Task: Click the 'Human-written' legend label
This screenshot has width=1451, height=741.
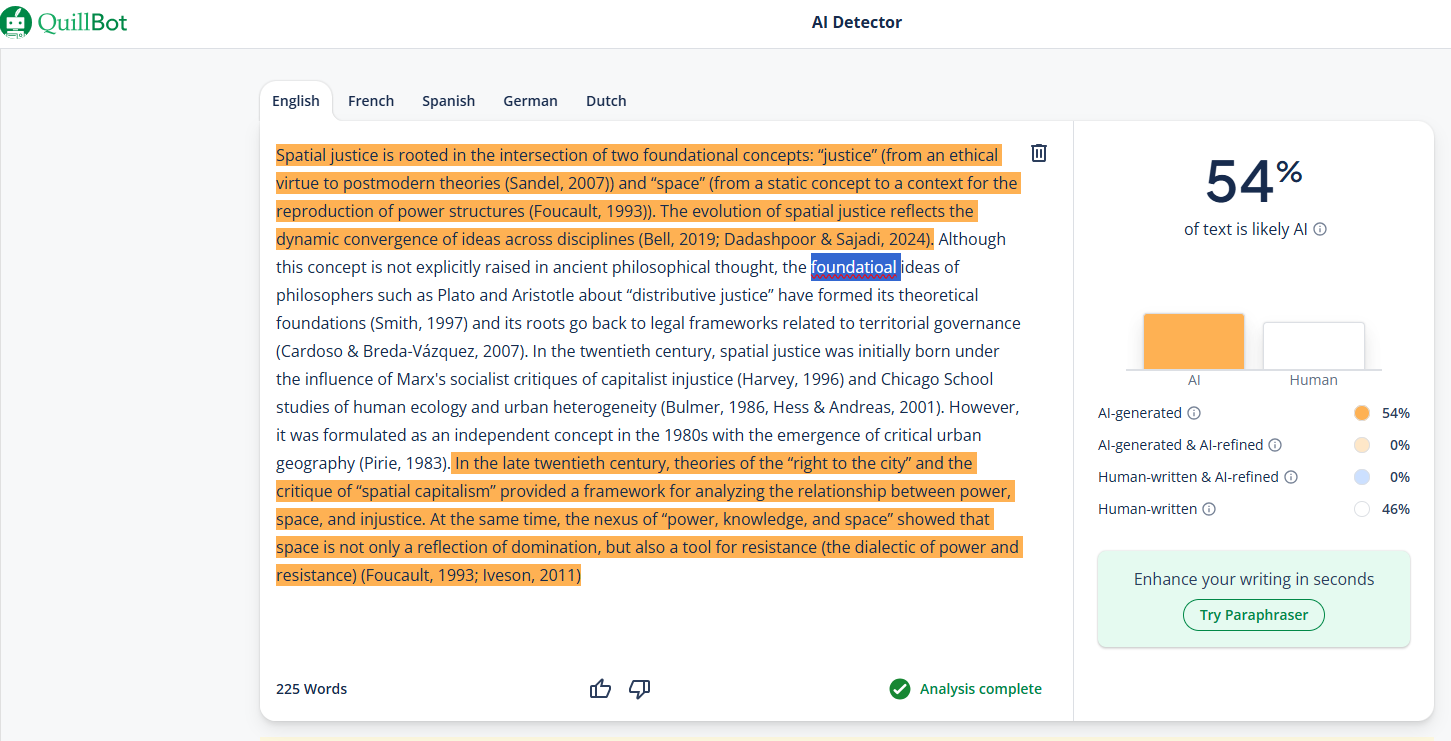Action: click(x=1147, y=509)
